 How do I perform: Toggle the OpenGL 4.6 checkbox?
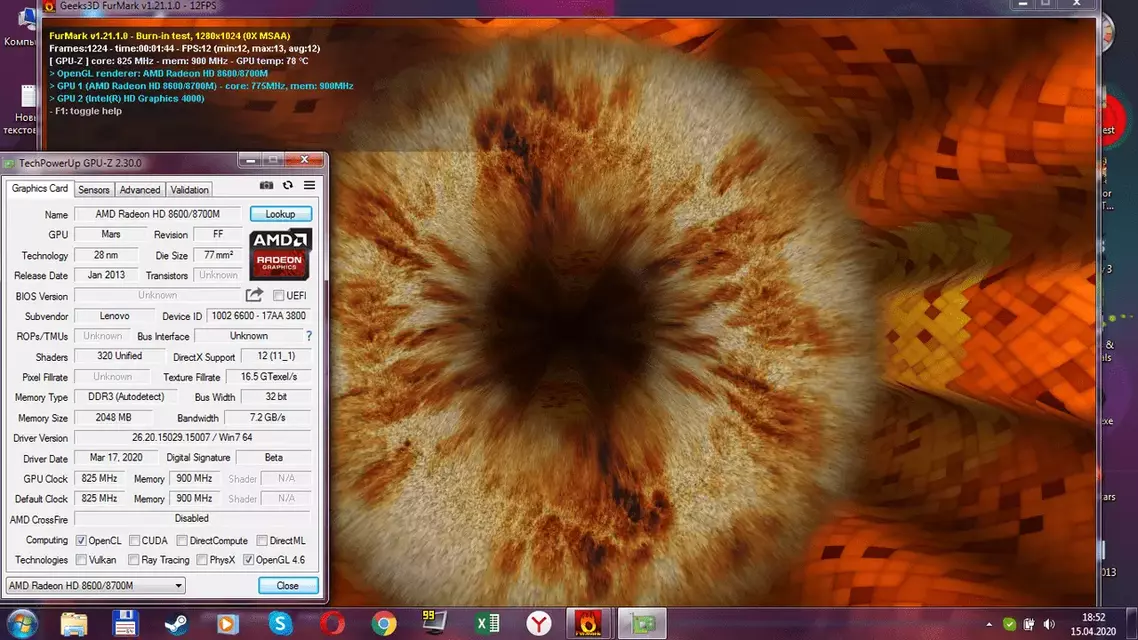coord(248,560)
